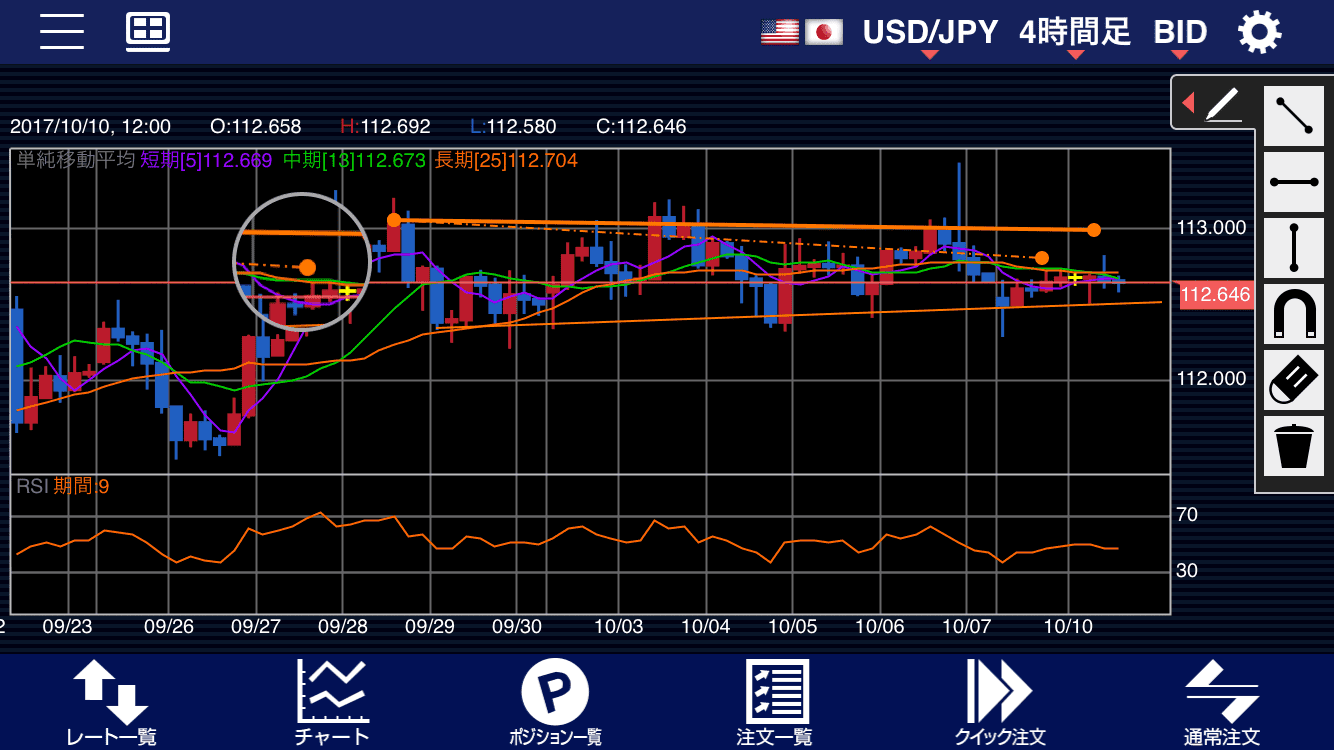The width and height of the screenshot is (1334, 750).
Task: Tap the RSI 期間:9 indicator label
Action: click(63, 487)
